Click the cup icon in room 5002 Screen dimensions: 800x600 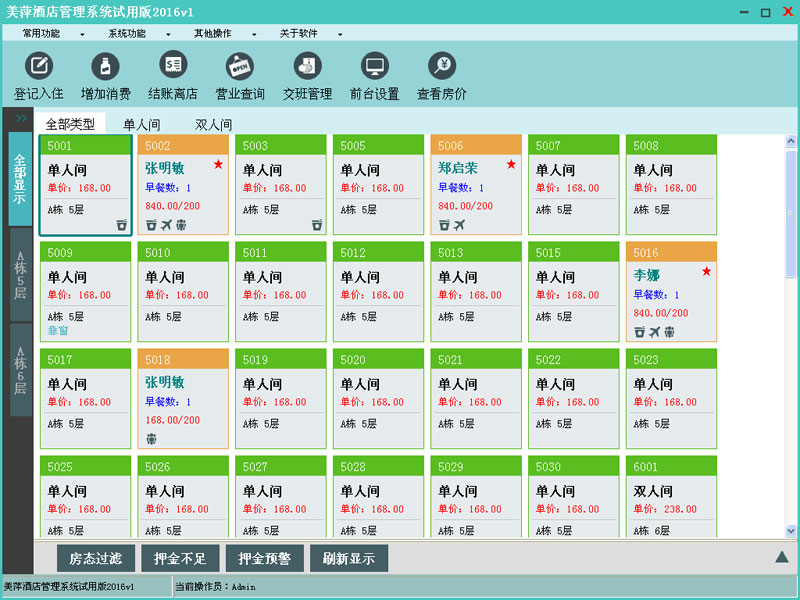click(x=152, y=224)
